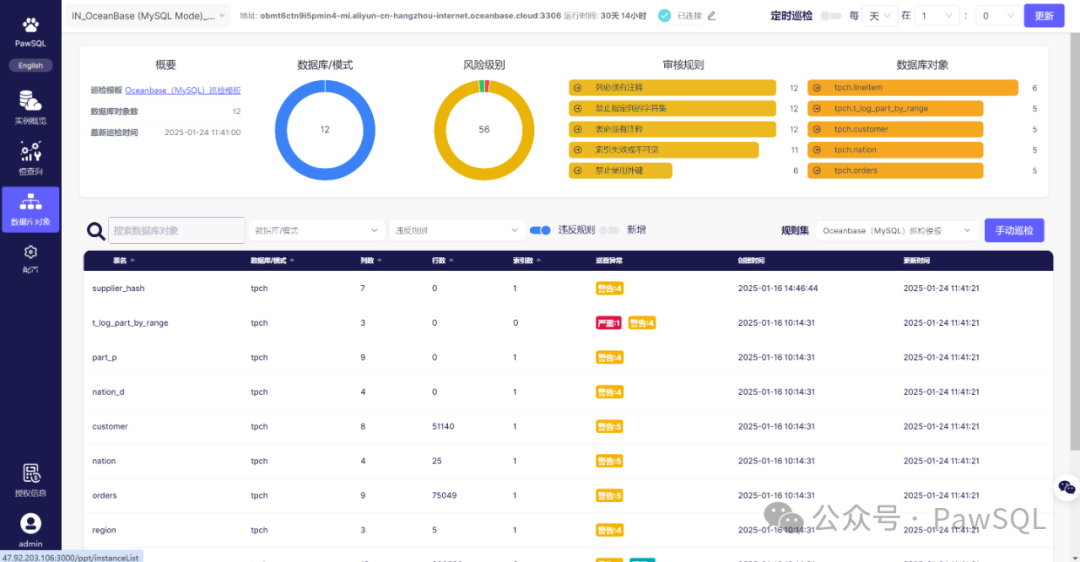Viewport: 1080px width, 562px height.
Task: Open the rule set Oceanbase template dropdown
Action: [x=897, y=231]
